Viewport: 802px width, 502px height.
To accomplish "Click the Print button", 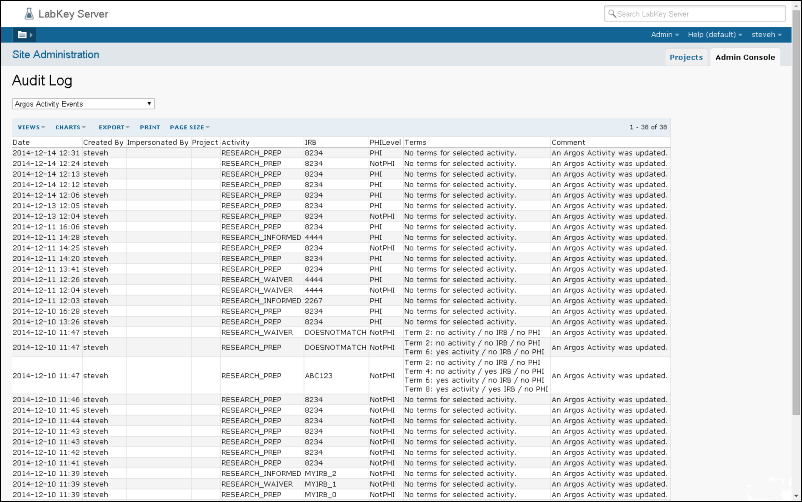I will click(150, 127).
